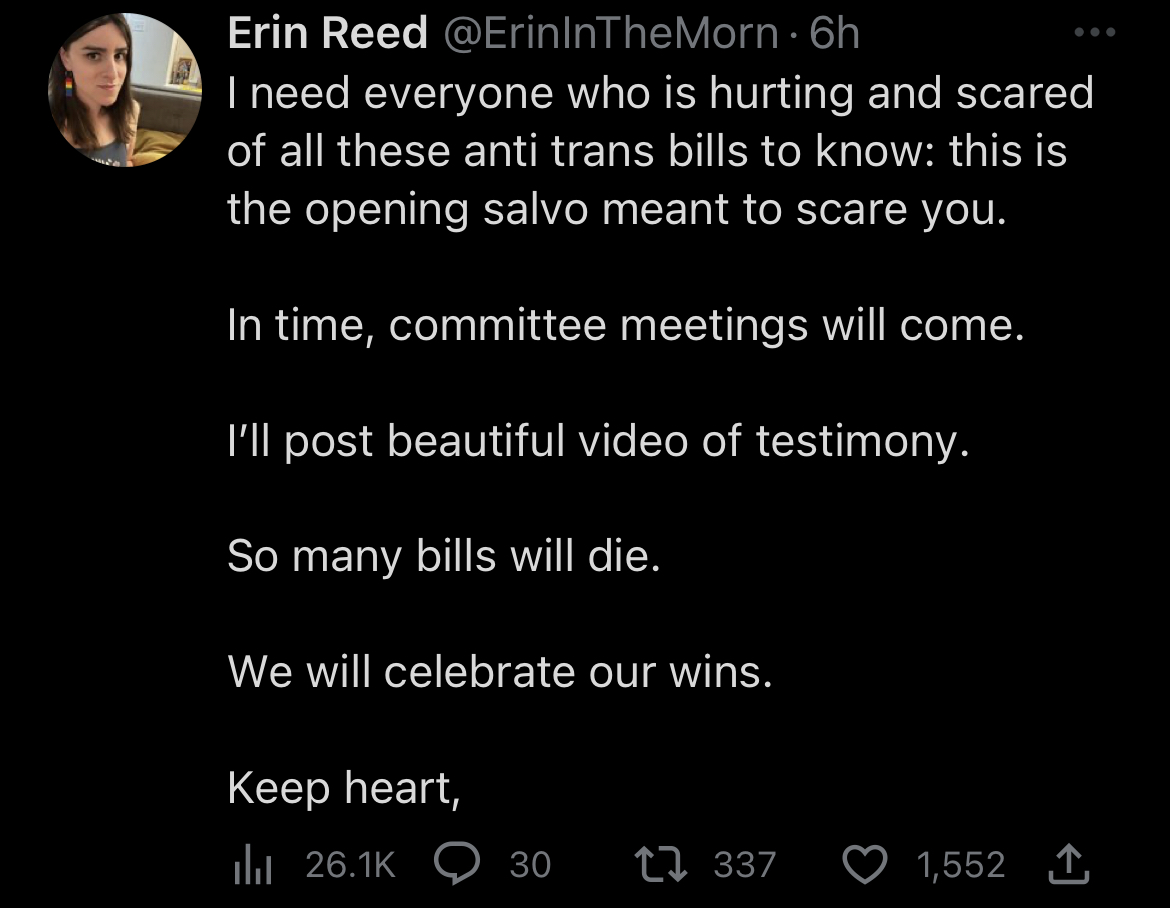Reply using the speech bubble icon
Screen dimensions: 1170x908
(458, 865)
